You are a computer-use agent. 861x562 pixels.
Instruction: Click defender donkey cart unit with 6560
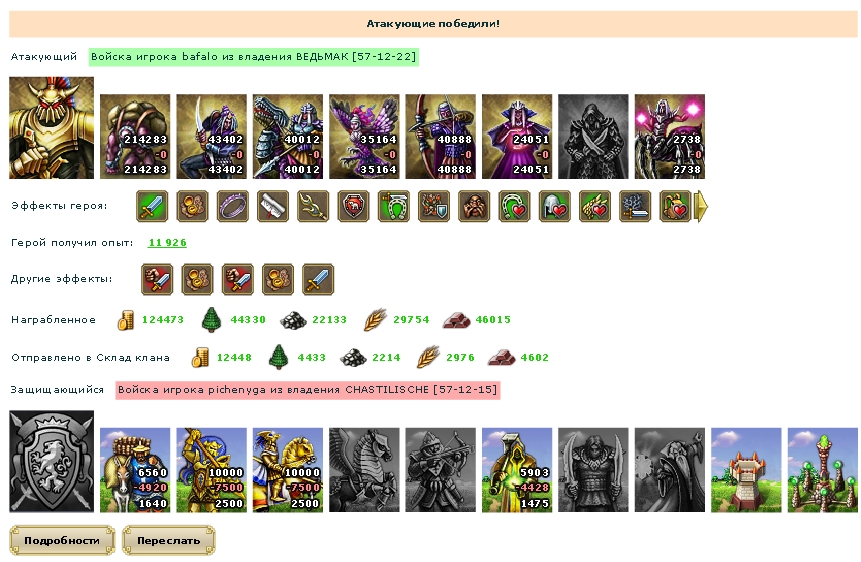point(135,470)
